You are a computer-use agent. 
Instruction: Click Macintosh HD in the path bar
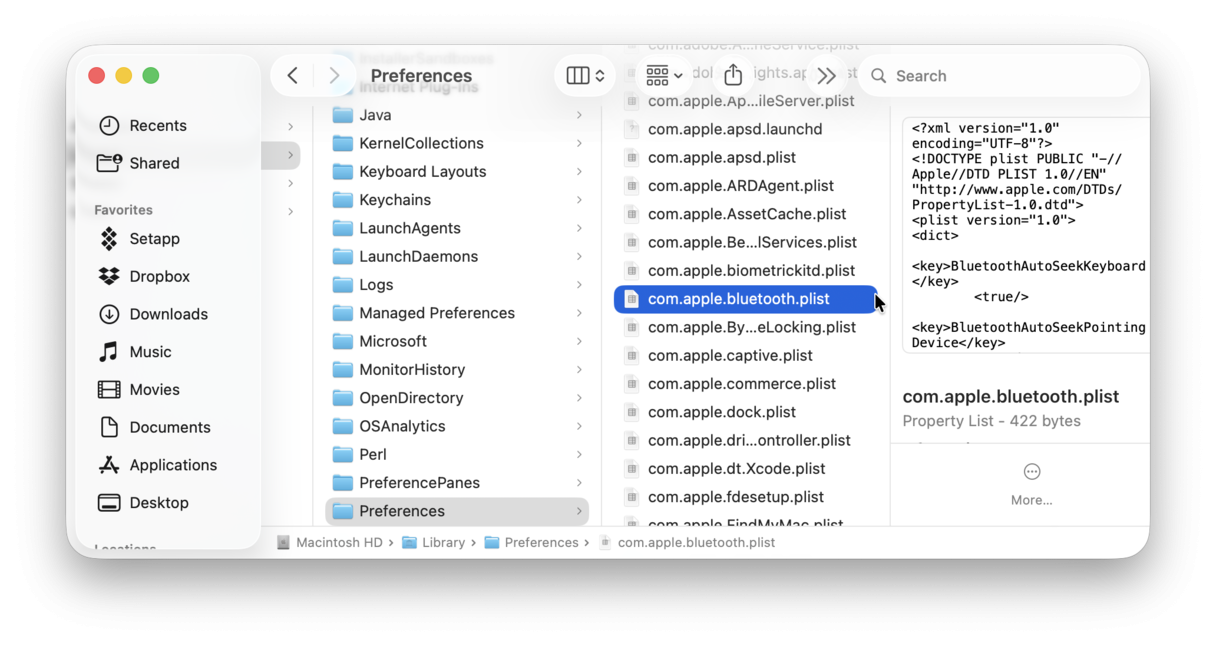(x=338, y=543)
